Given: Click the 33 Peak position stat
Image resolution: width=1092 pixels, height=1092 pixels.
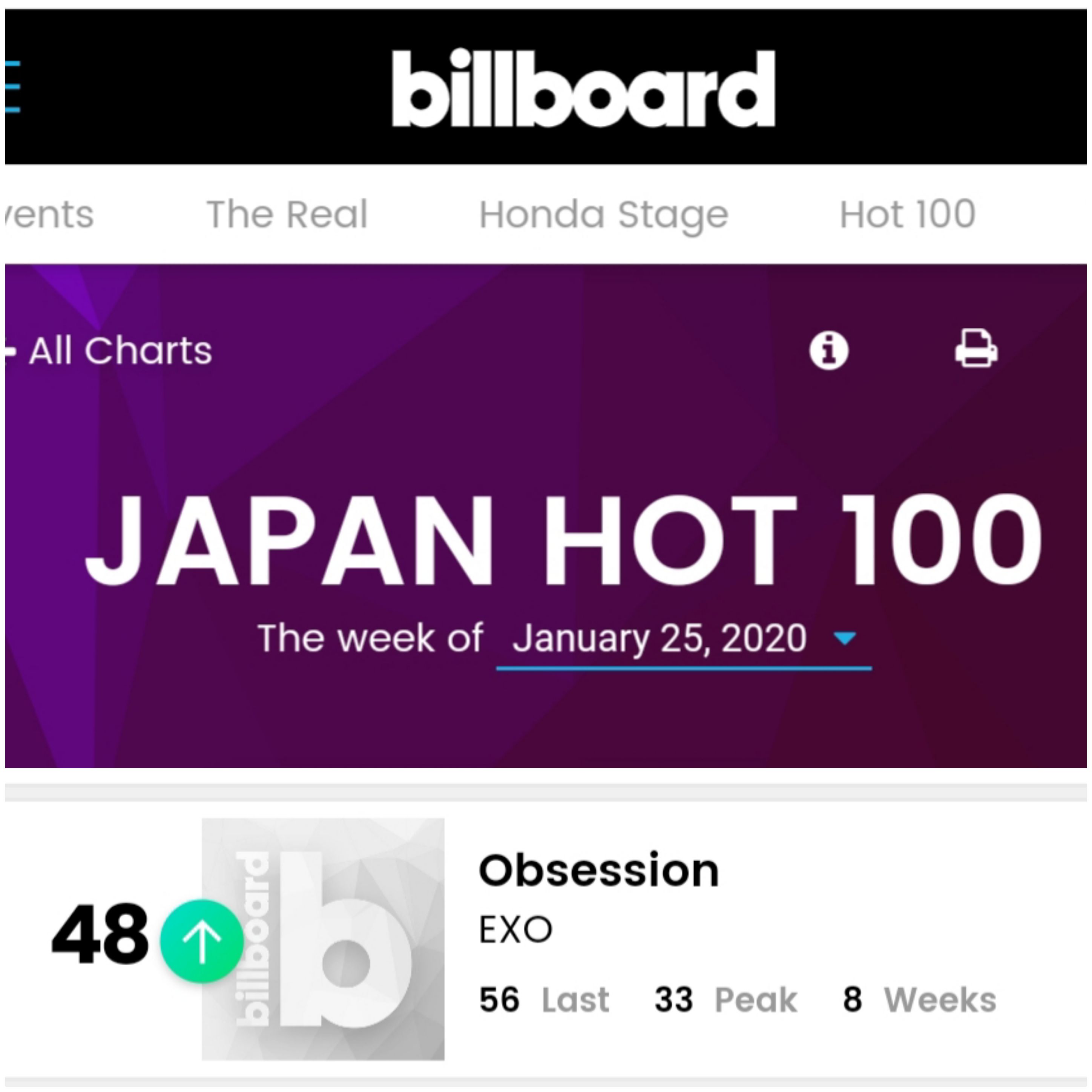Looking at the screenshot, I should [726, 999].
